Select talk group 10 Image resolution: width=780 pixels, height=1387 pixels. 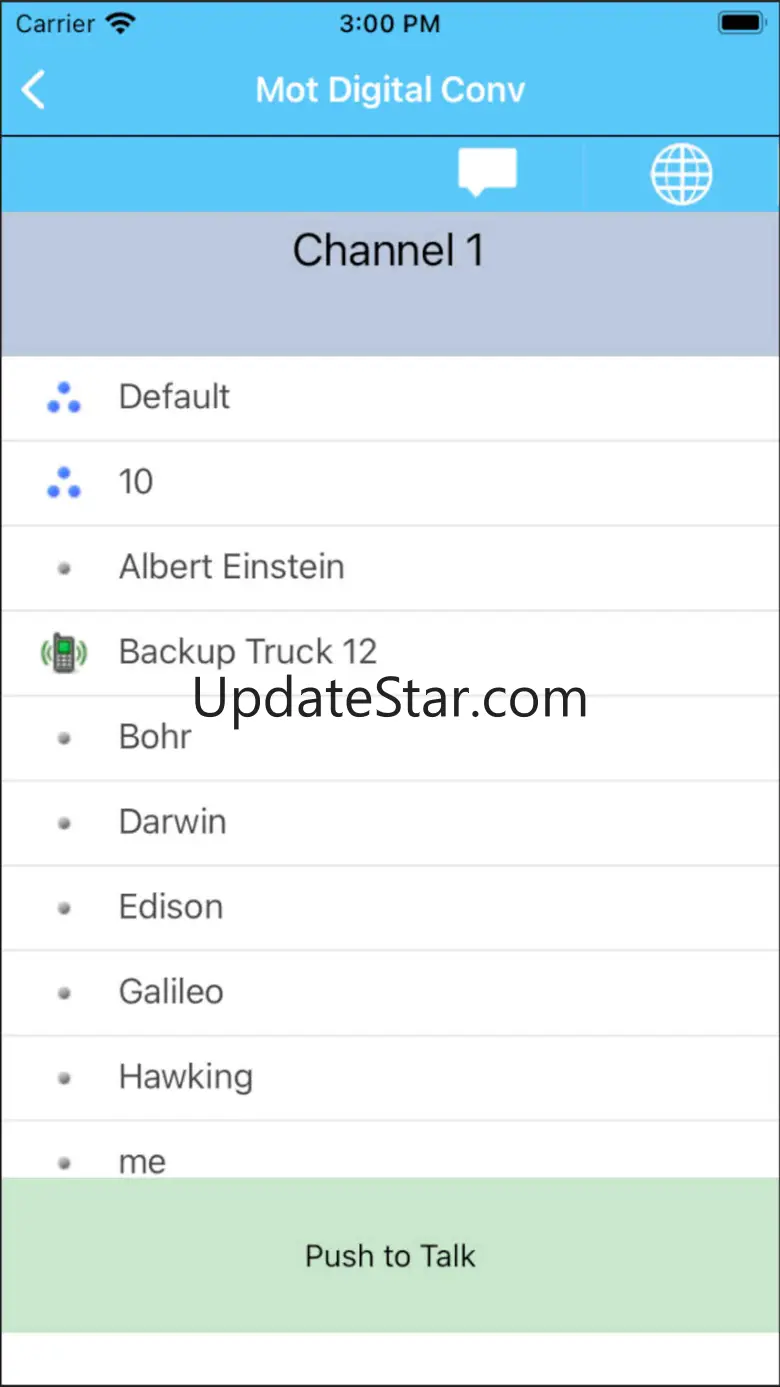390,483
